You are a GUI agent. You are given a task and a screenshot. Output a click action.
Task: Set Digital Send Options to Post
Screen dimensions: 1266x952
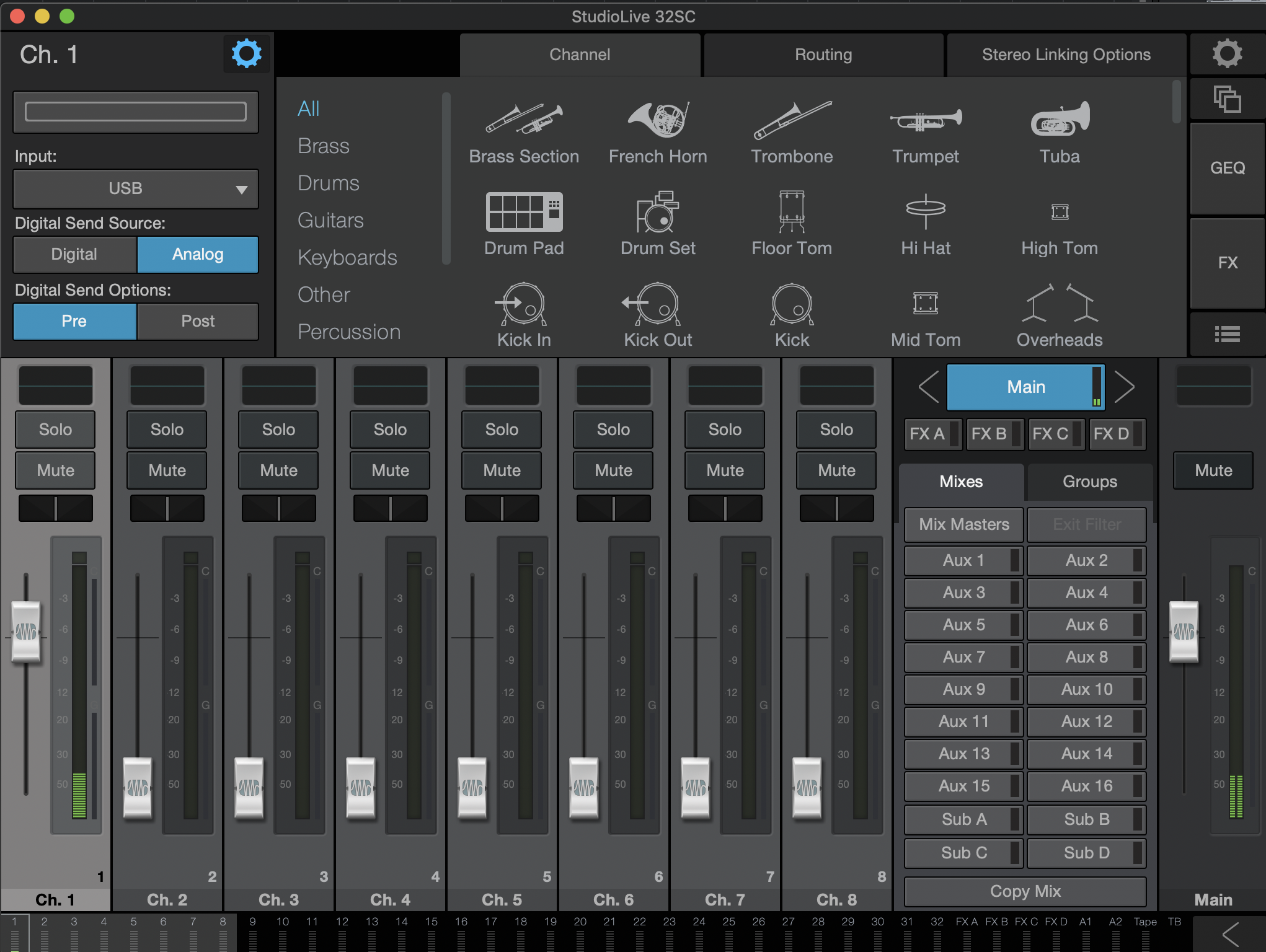[198, 321]
